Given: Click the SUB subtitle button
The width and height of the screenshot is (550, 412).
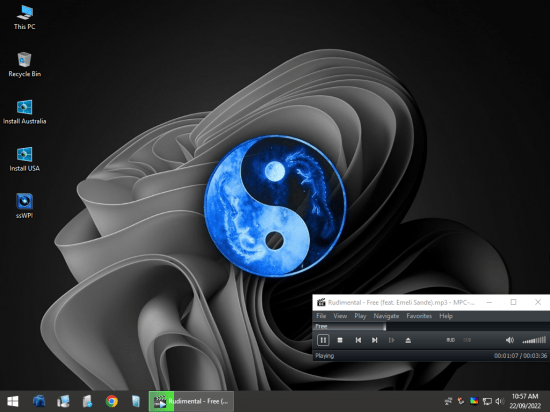Looking at the screenshot, I should pos(467,340).
